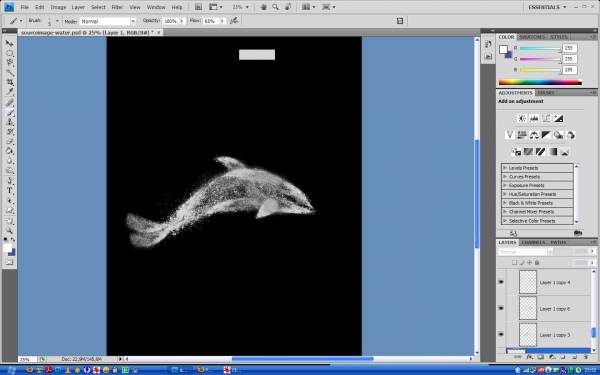Close the sourceimage-water.psd document tab
The width and height of the screenshot is (600, 375).
[x=158, y=33]
